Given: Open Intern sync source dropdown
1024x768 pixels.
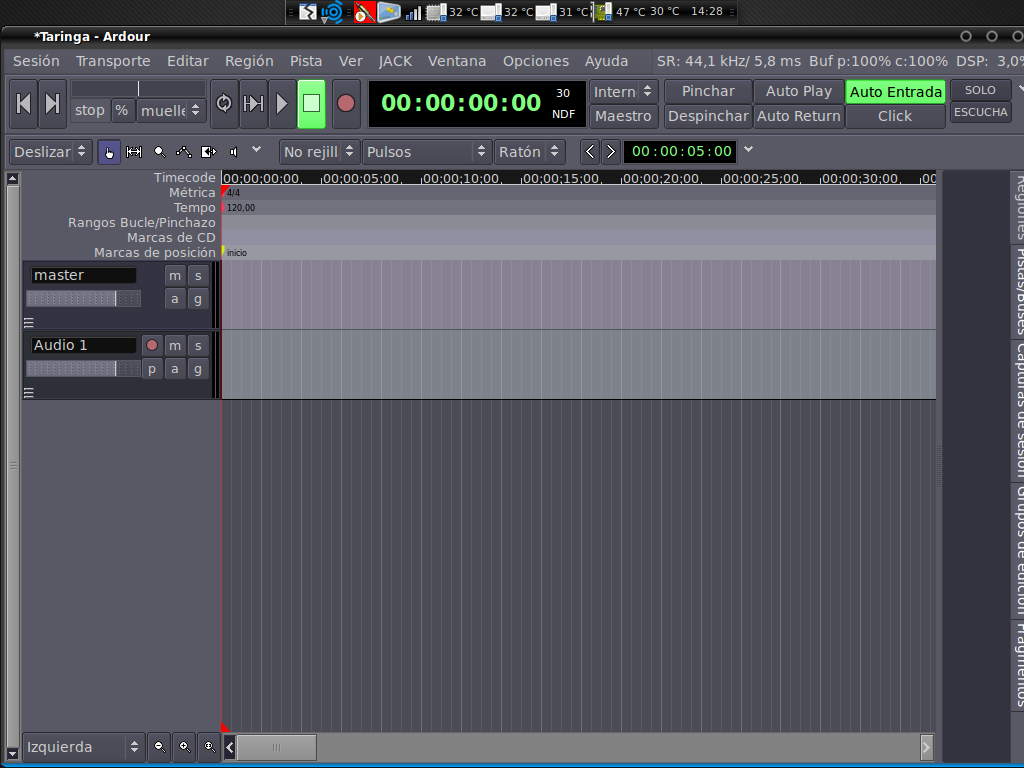Looking at the screenshot, I should point(624,92).
